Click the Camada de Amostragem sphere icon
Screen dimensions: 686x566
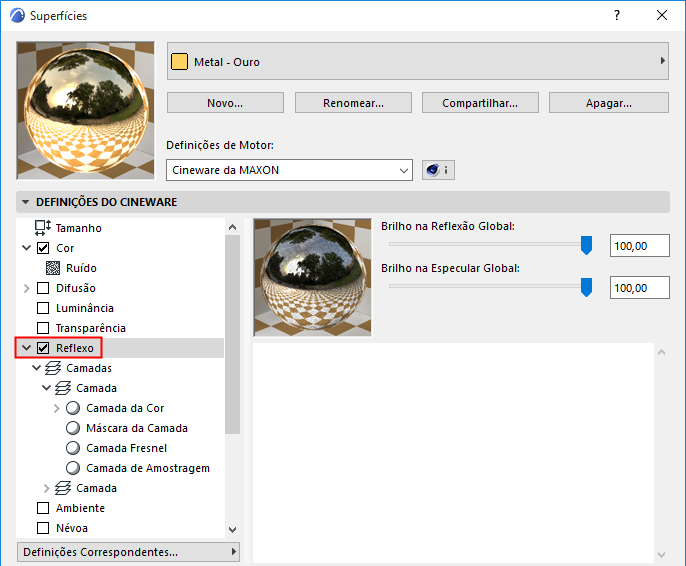click(73, 468)
